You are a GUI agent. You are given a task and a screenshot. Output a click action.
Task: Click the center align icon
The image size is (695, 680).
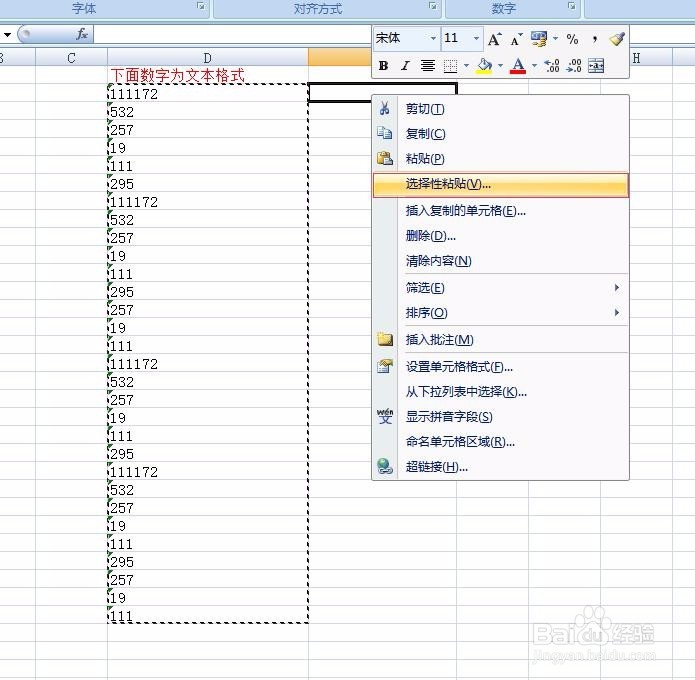[x=428, y=66]
